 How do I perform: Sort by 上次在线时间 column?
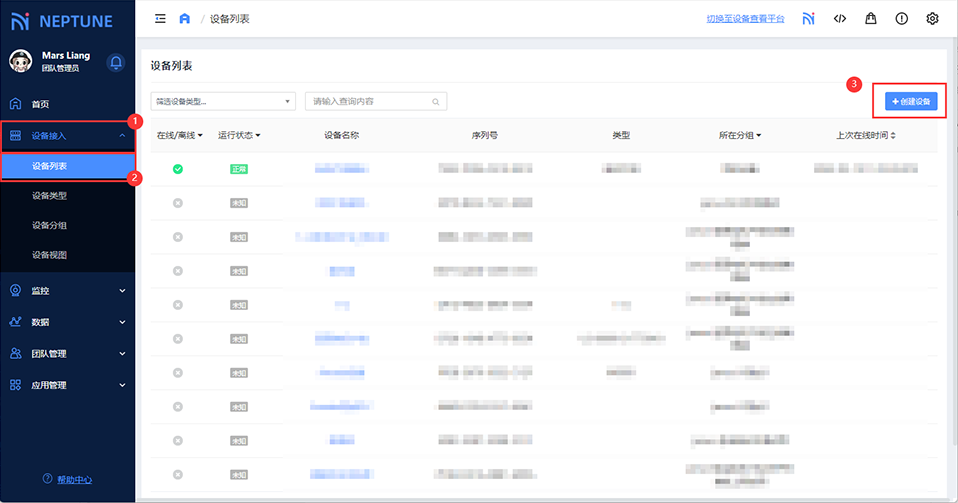click(x=866, y=135)
